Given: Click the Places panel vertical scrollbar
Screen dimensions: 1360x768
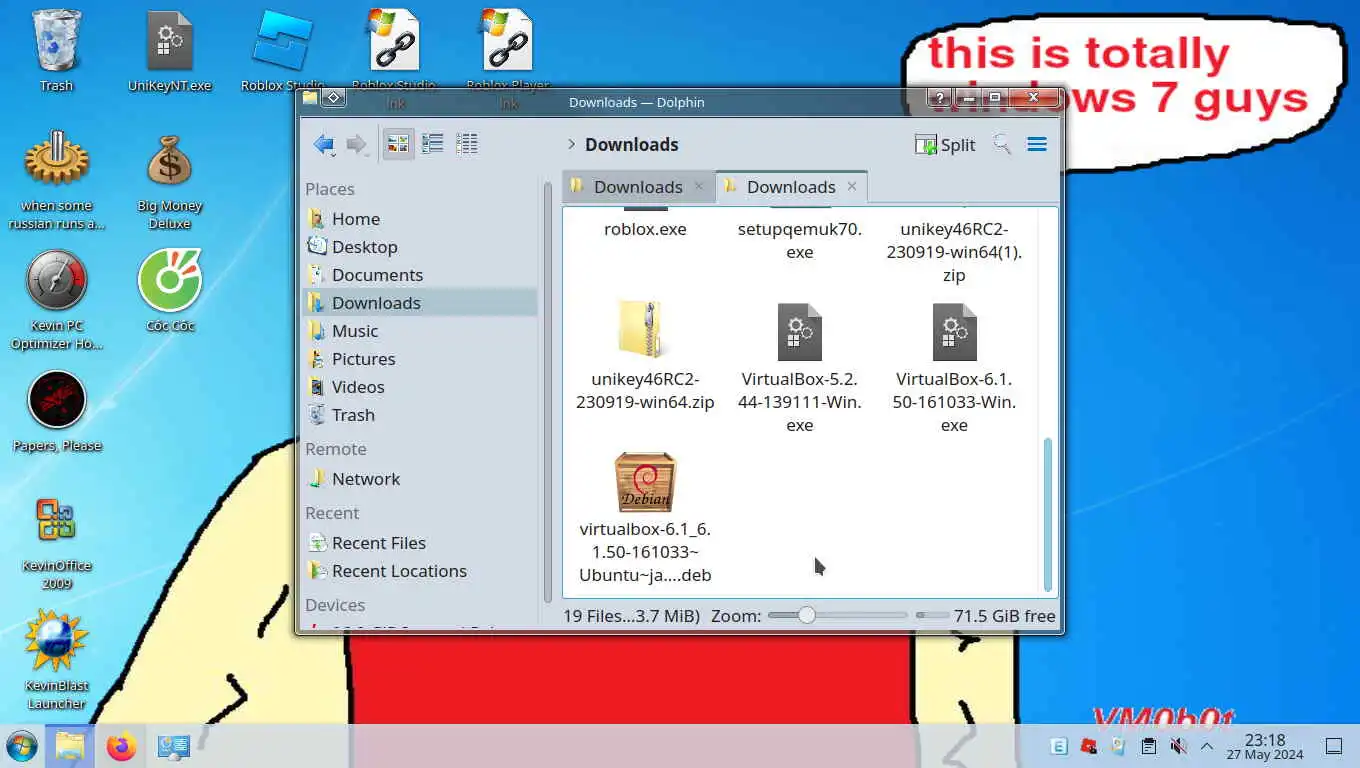Looking at the screenshot, I should tap(548, 390).
